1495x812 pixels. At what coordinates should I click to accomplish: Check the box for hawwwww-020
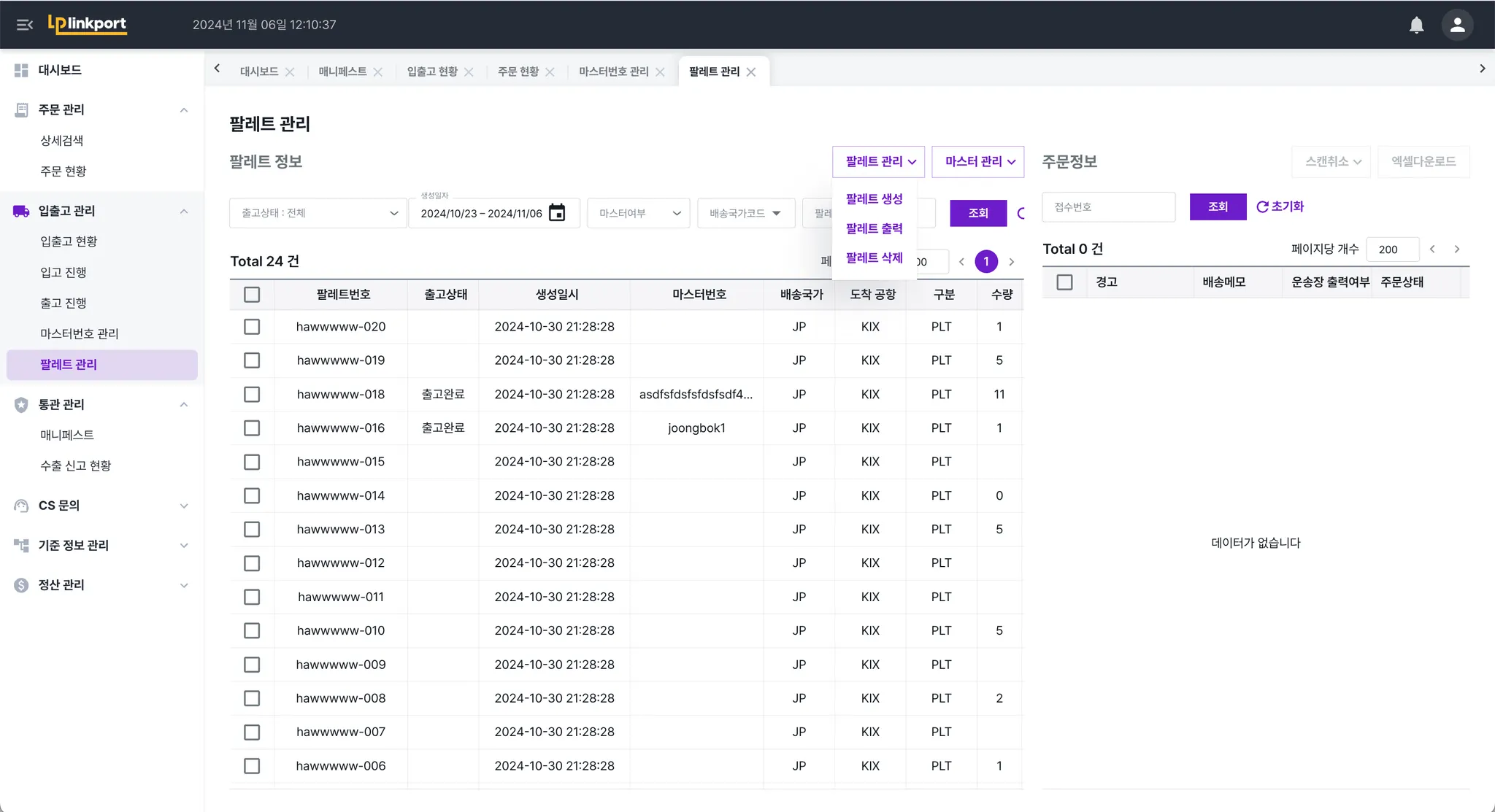(x=252, y=327)
